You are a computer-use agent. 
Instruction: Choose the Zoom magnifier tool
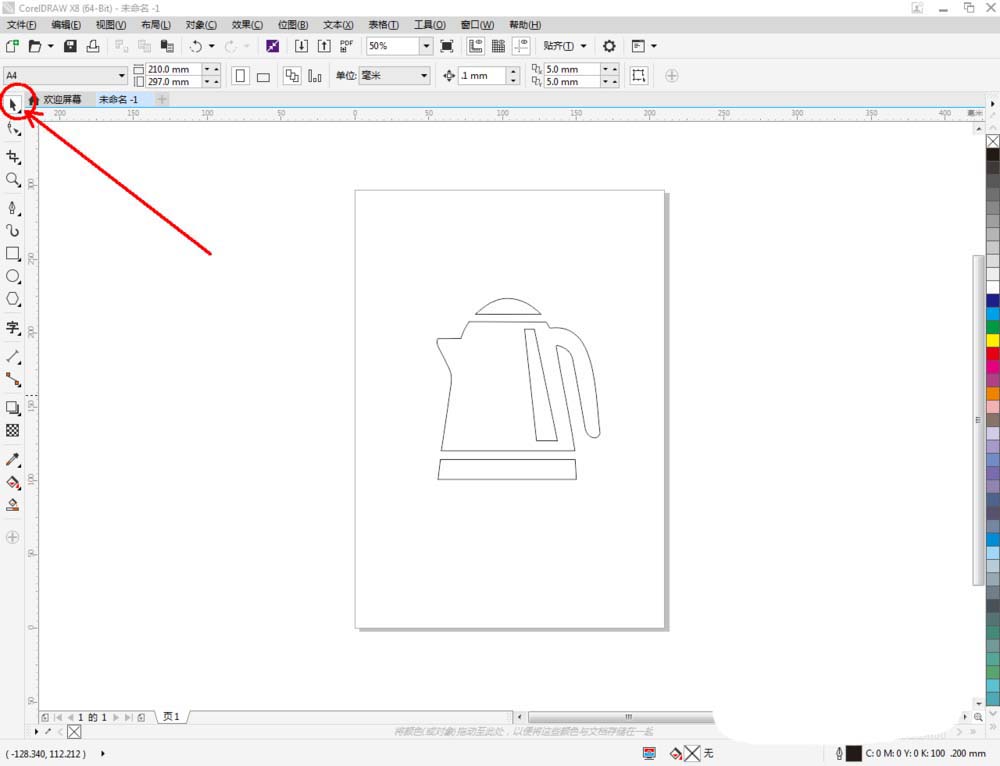tap(13, 180)
